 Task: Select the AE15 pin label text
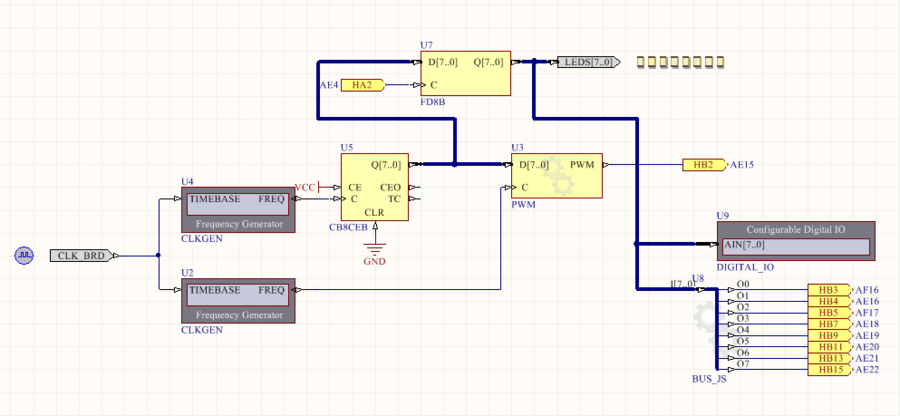pos(742,165)
